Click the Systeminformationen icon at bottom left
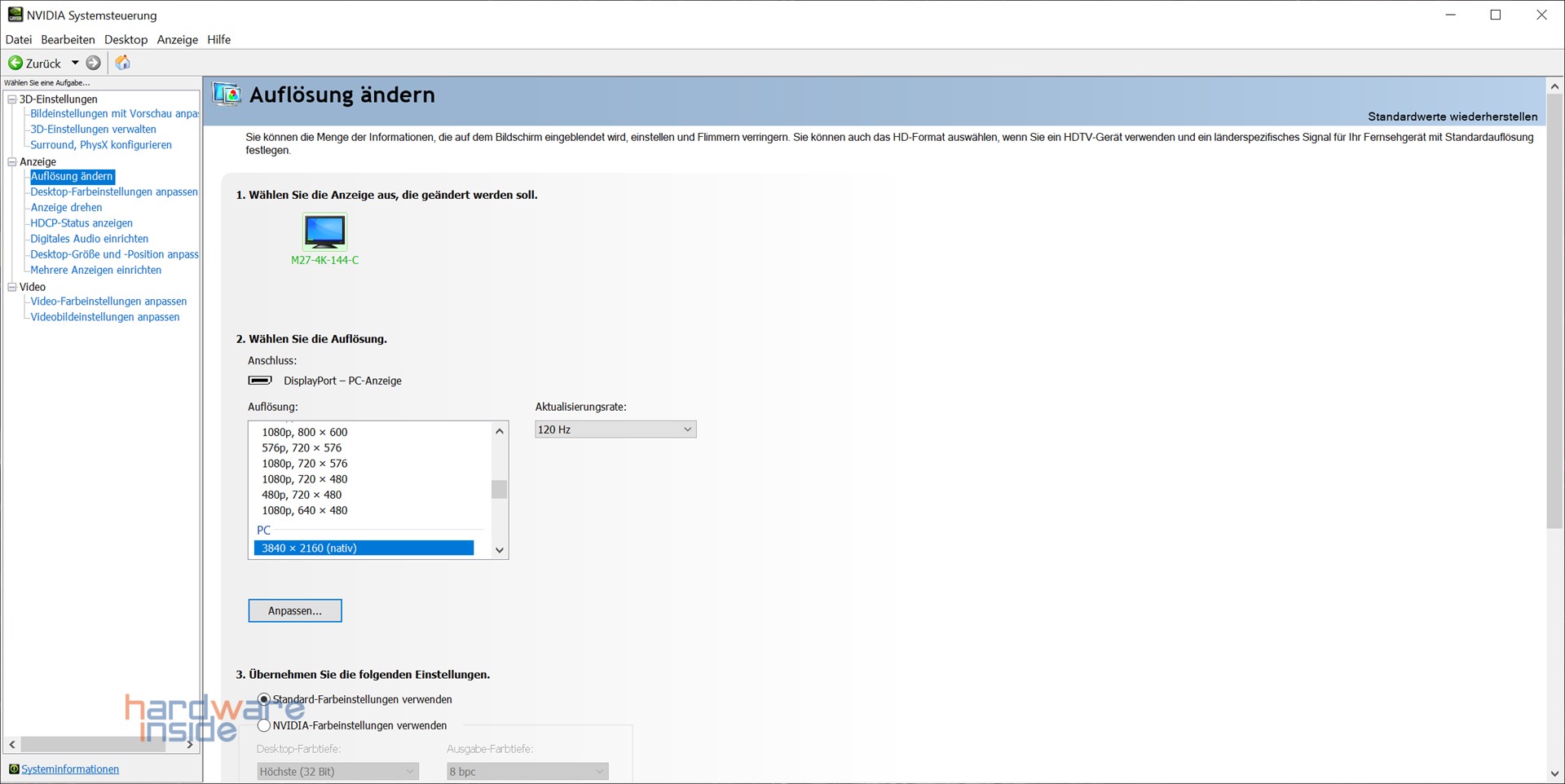Image resolution: width=1565 pixels, height=784 pixels. pos(14,769)
